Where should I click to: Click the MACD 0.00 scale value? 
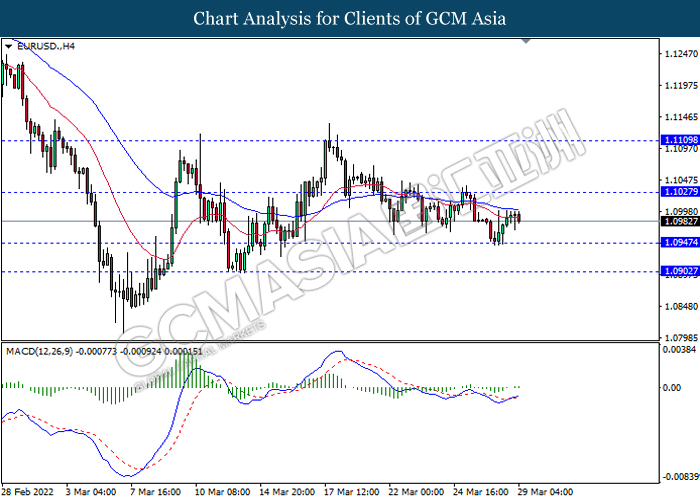point(672,388)
